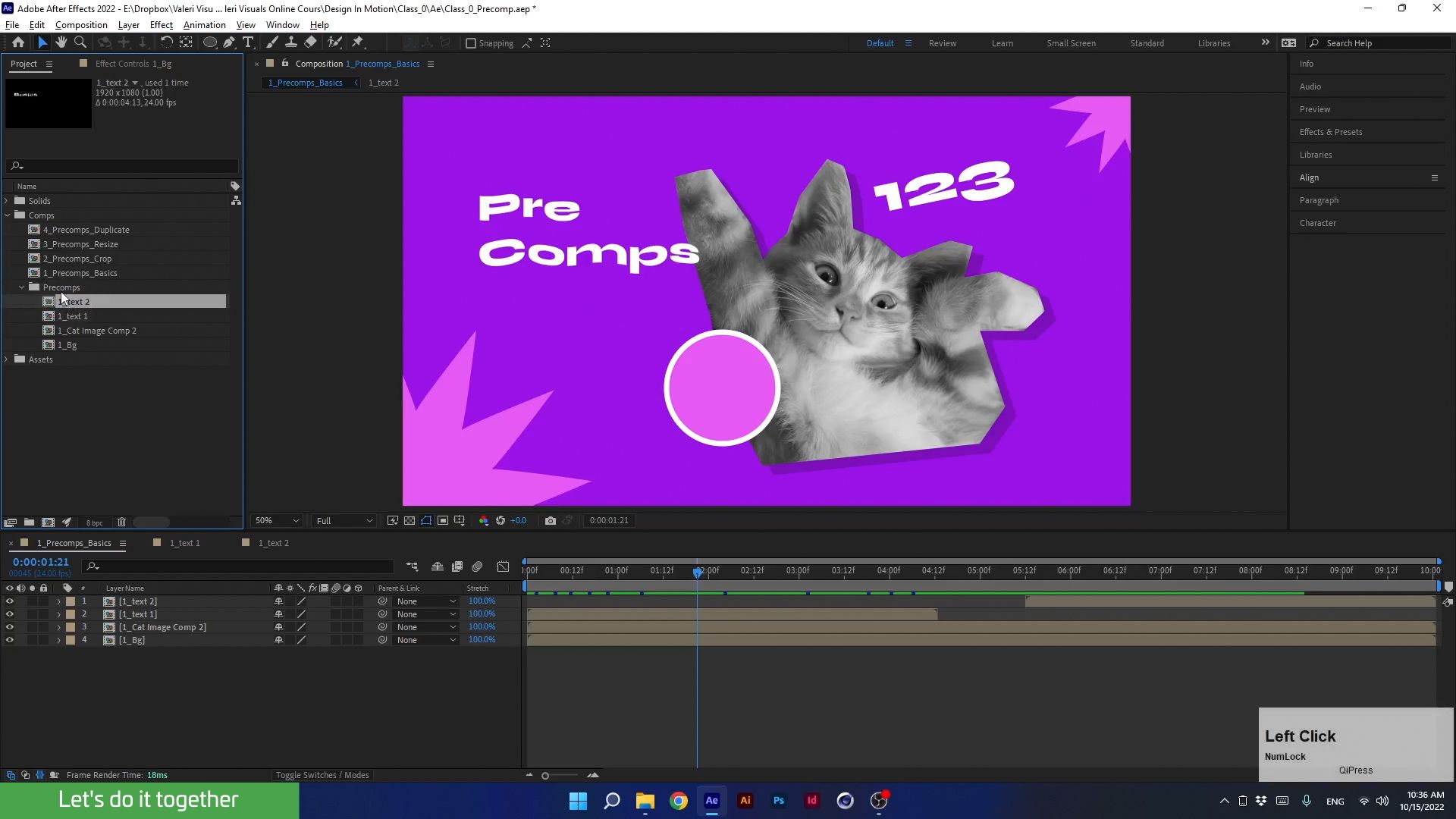Image resolution: width=1456 pixels, height=819 pixels.
Task: Select the Hand tool in the toolbar
Action: pyautogui.click(x=61, y=42)
